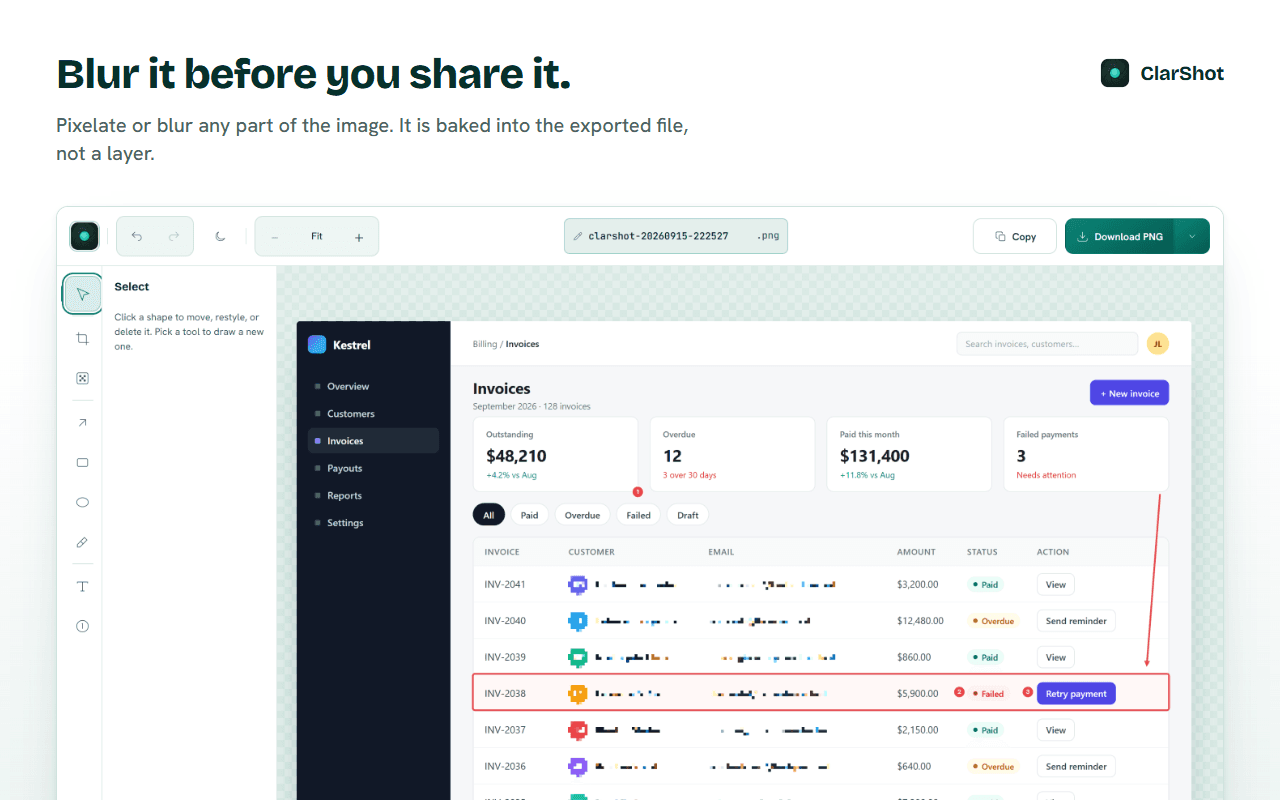Click the AMOUNT column header
1280x800 pixels.
point(916,552)
